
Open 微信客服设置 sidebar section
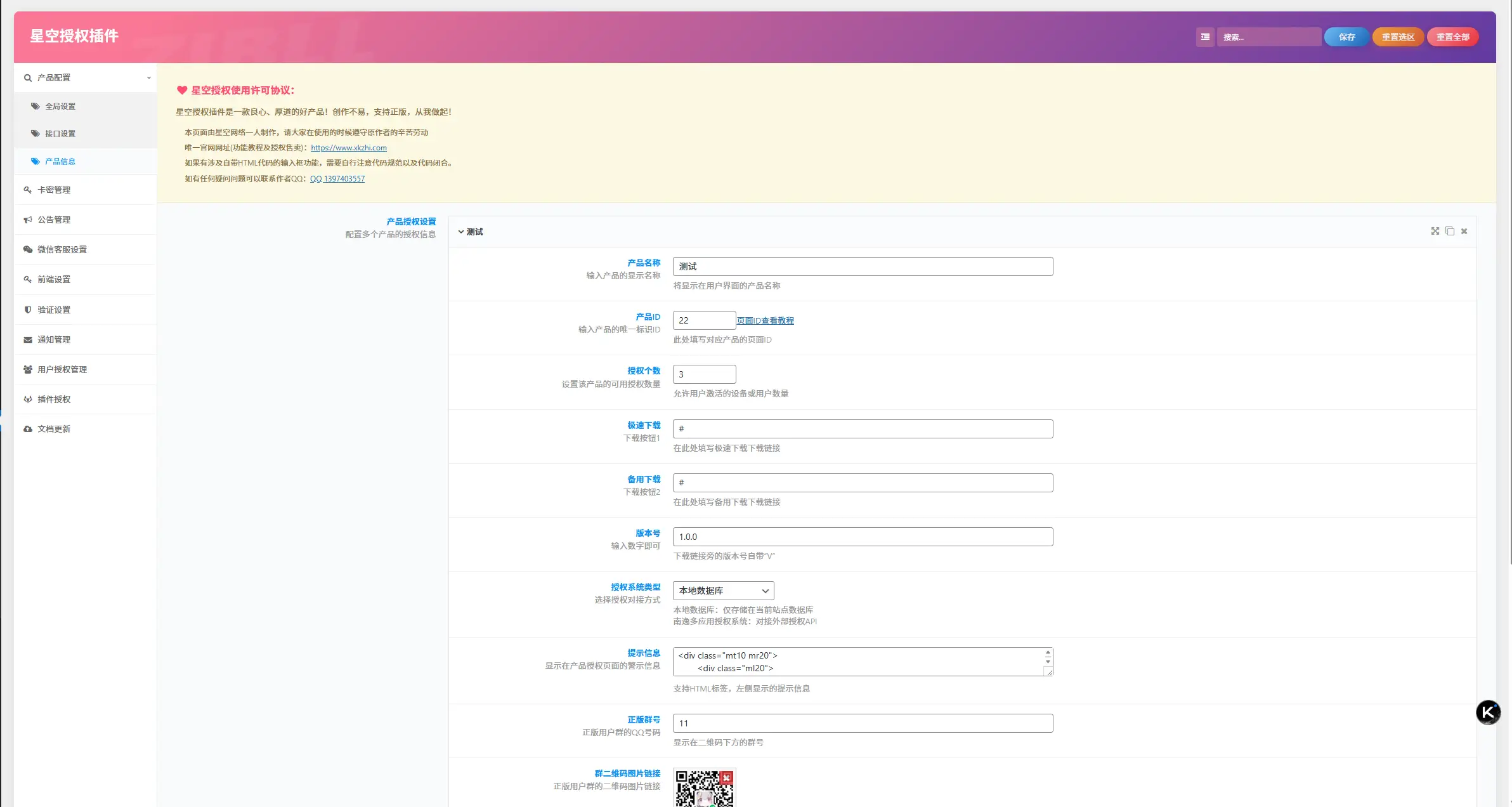[62, 249]
